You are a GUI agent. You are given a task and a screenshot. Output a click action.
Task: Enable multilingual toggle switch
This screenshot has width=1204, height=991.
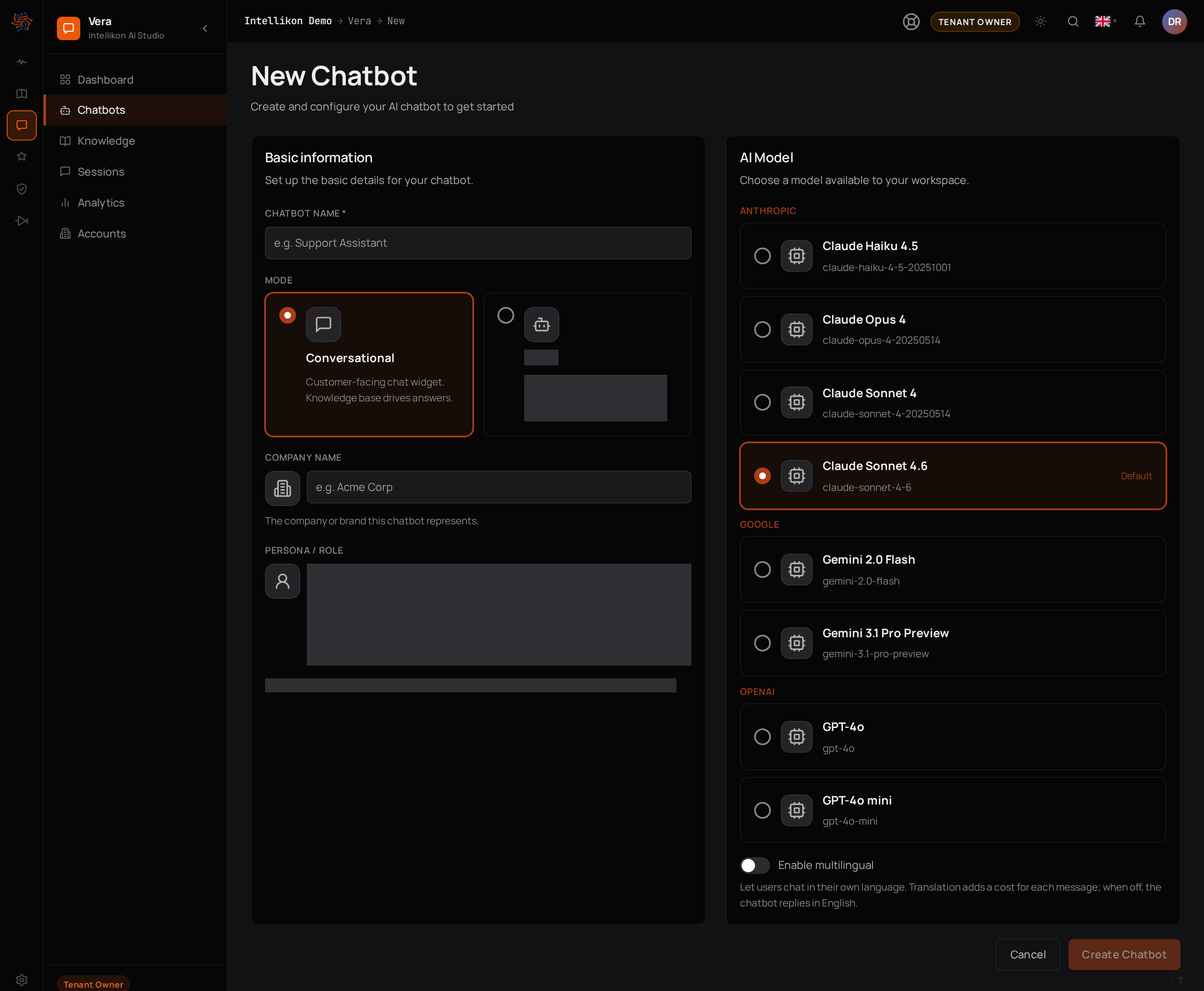[x=755, y=866]
